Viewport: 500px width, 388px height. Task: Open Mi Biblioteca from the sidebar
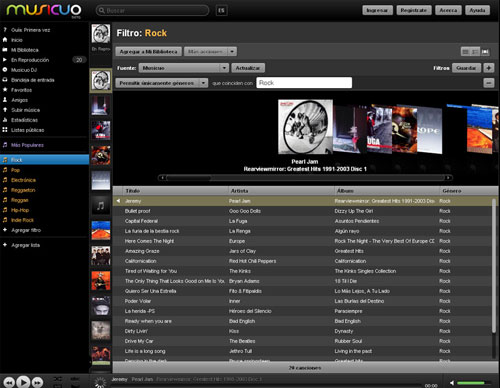[25, 50]
